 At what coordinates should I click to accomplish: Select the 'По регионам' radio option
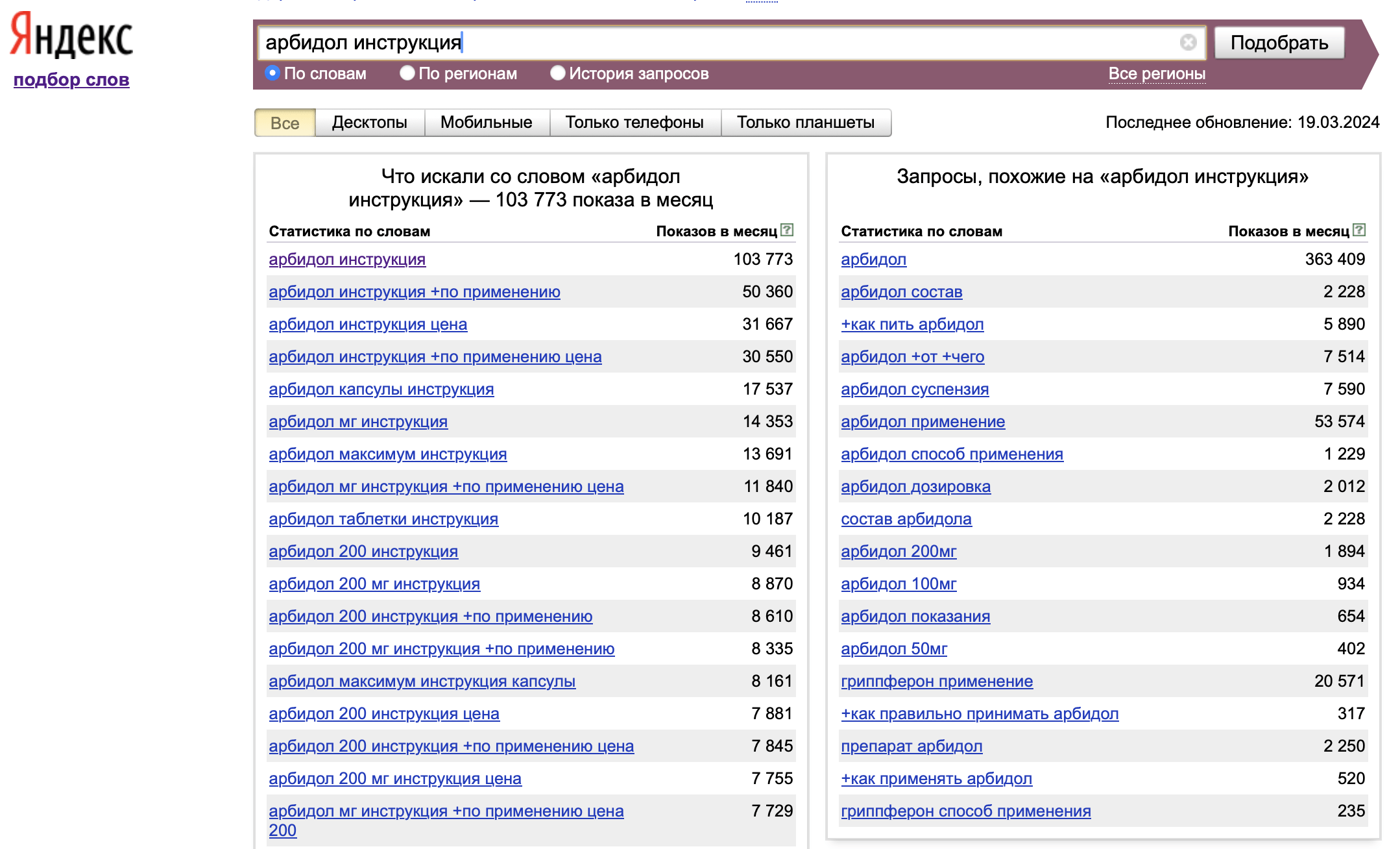point(407,73)
